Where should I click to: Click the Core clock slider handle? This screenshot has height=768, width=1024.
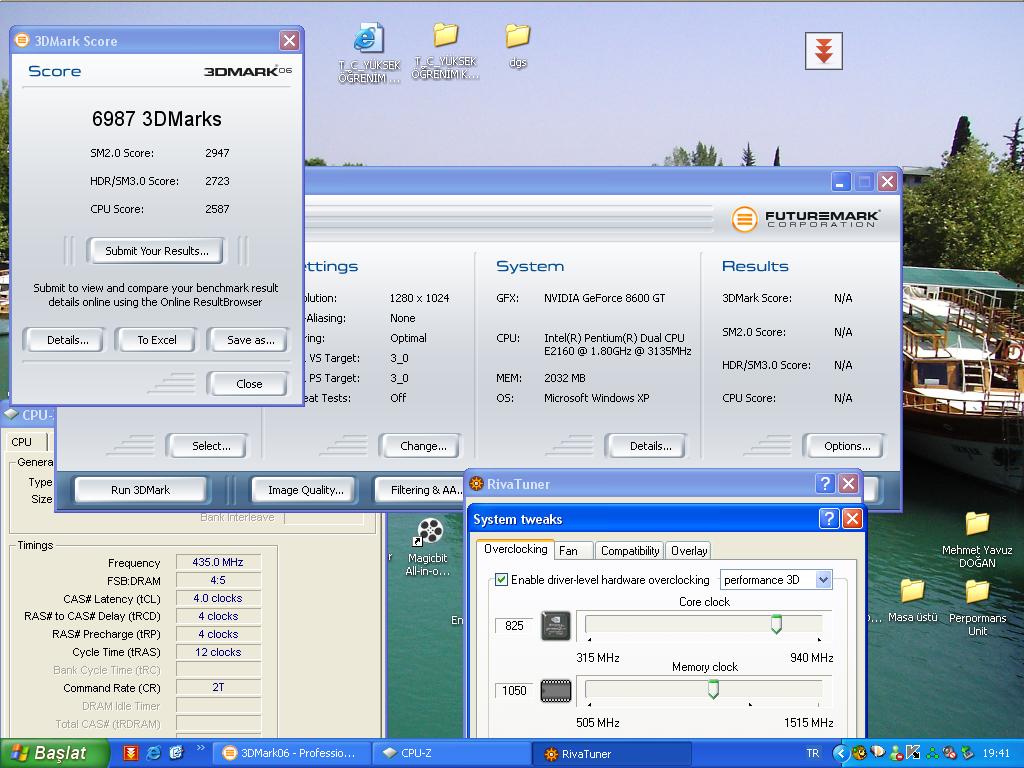coord(776,624)
